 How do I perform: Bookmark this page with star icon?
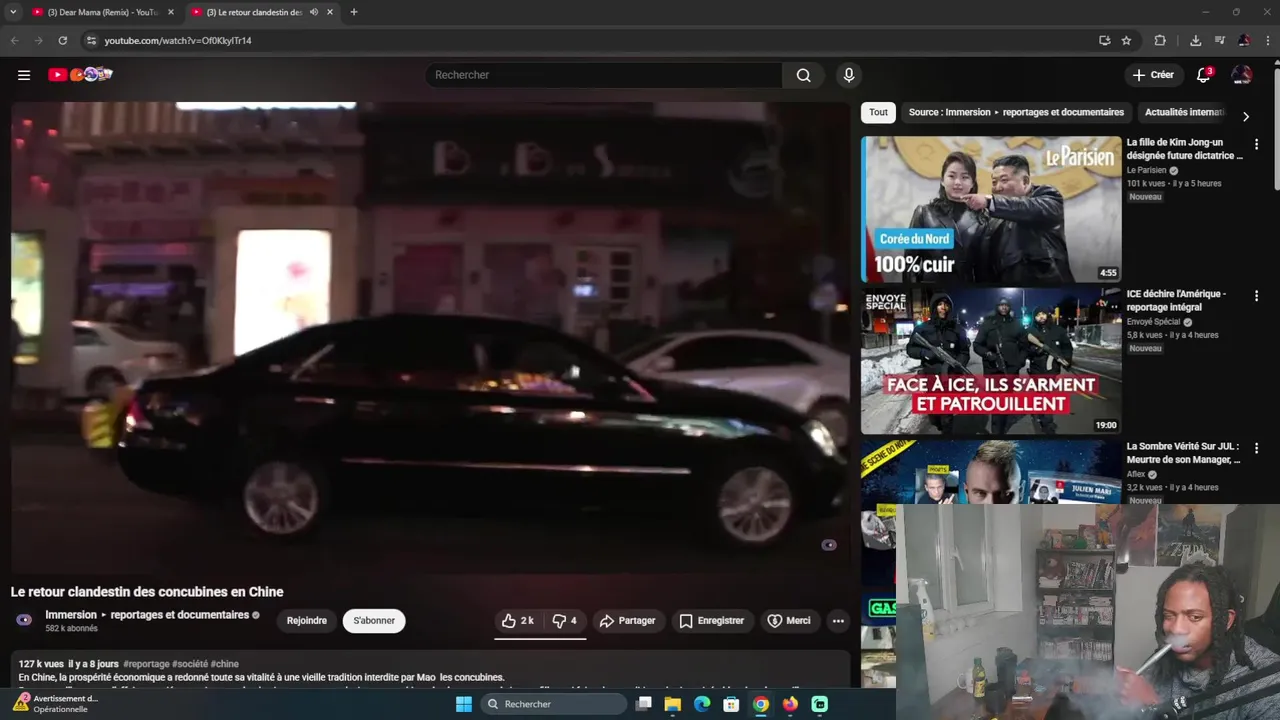coord(1126,40)
